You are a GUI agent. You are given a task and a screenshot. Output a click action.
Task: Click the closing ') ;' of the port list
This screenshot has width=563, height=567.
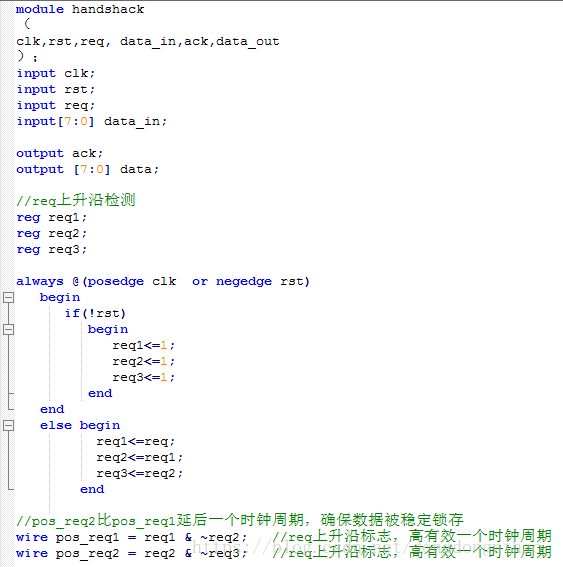click(27, 57)
